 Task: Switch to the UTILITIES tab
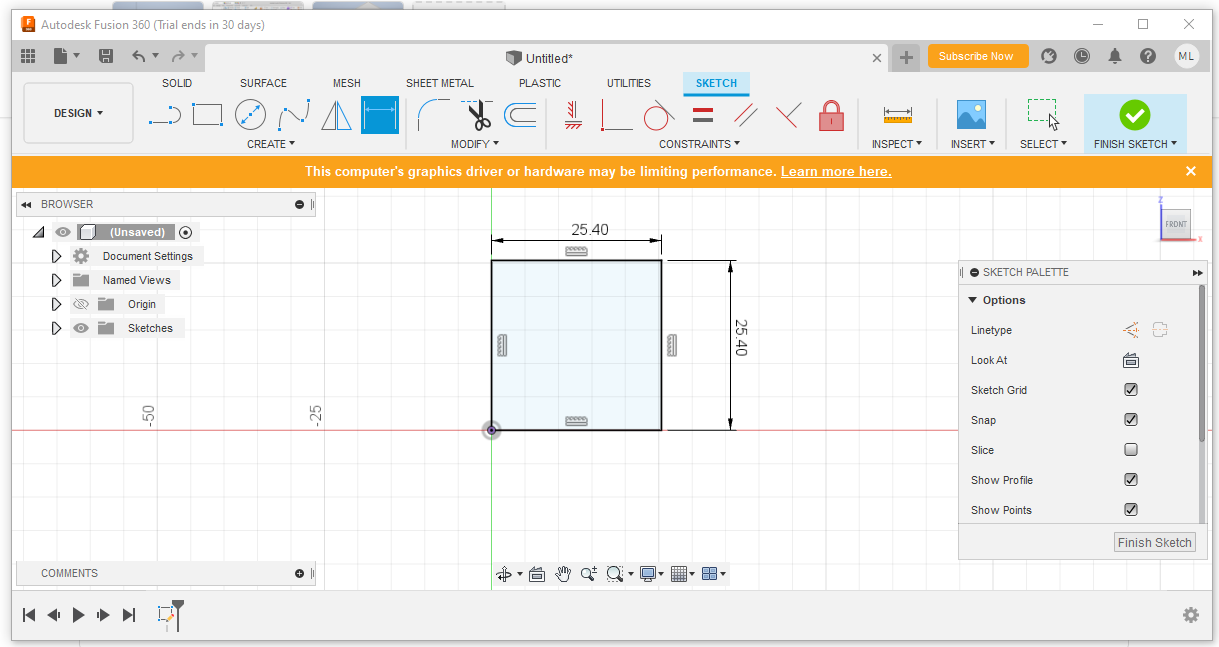tap(629, 83)
